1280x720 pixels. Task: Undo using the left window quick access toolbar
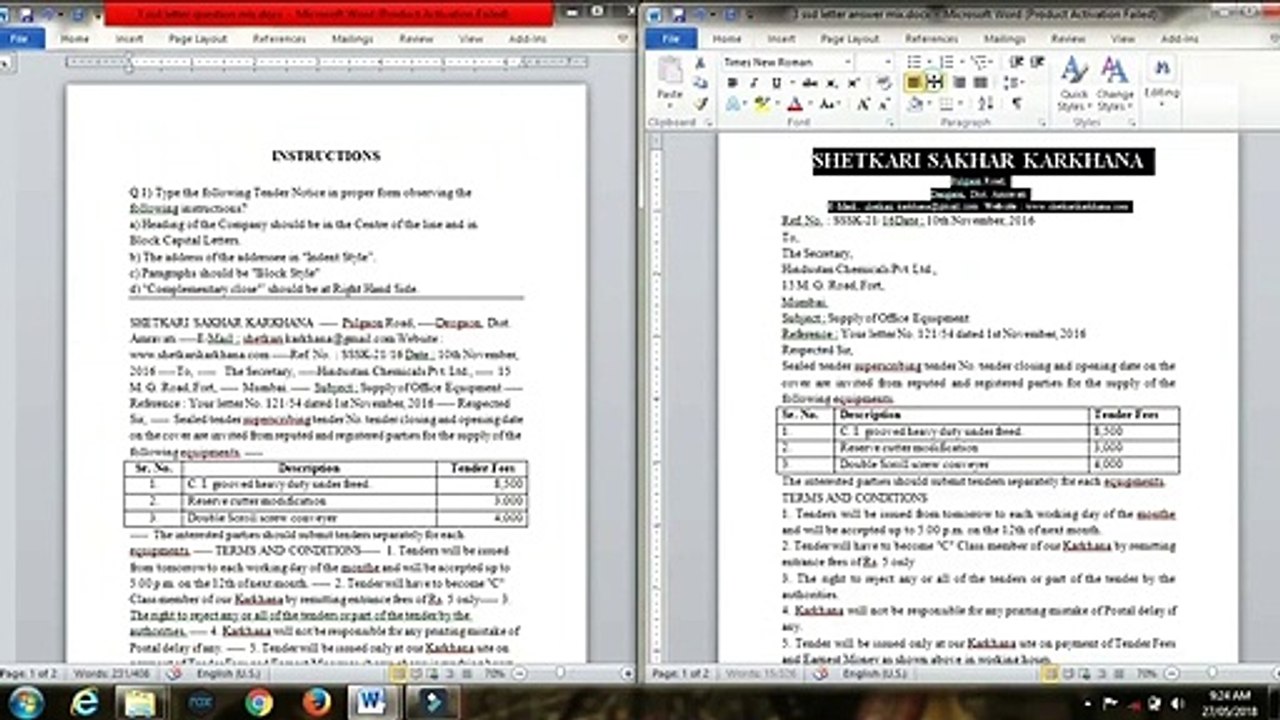48,14
